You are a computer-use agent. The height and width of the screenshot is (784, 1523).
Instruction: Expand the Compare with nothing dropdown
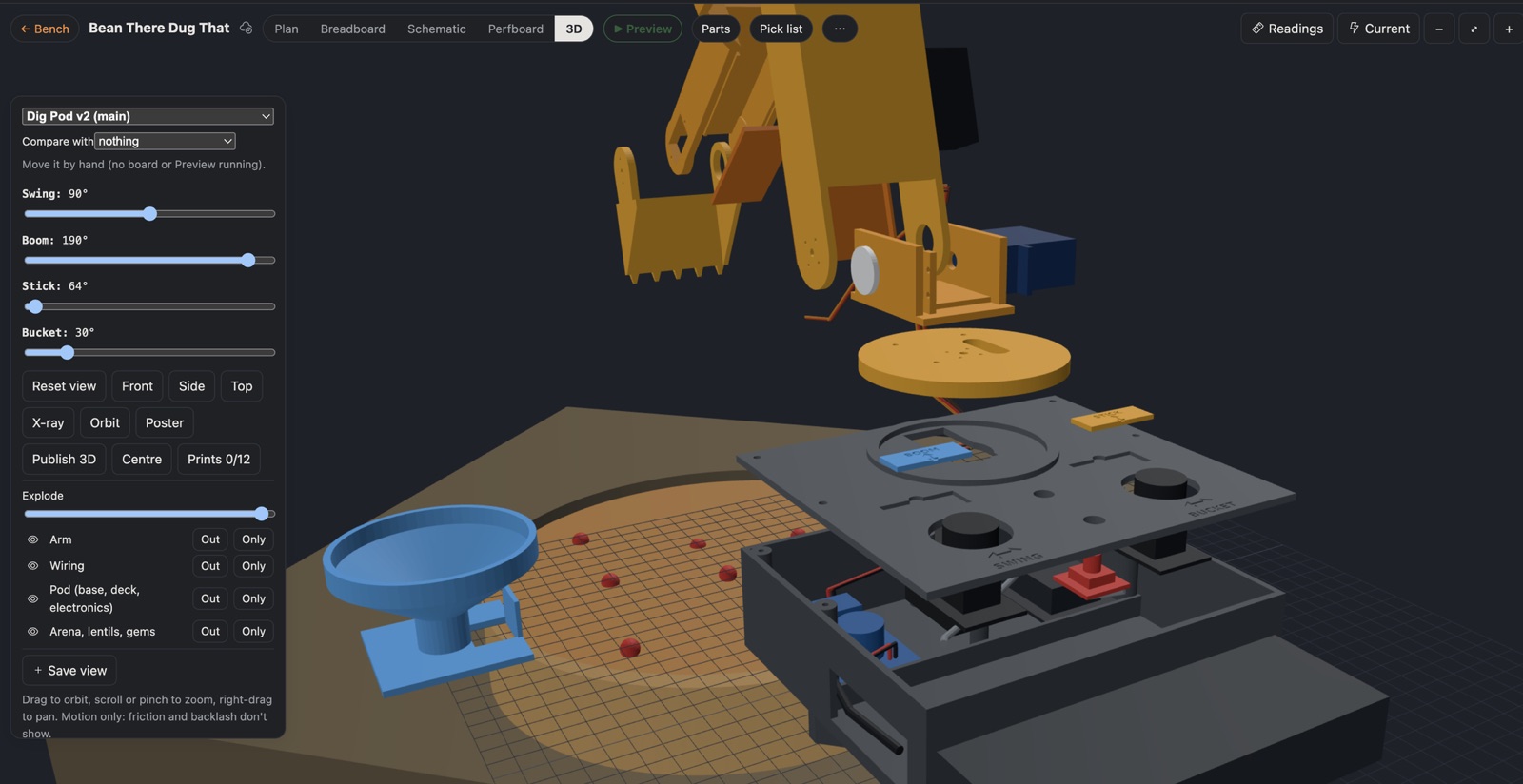tap(165, 141)
